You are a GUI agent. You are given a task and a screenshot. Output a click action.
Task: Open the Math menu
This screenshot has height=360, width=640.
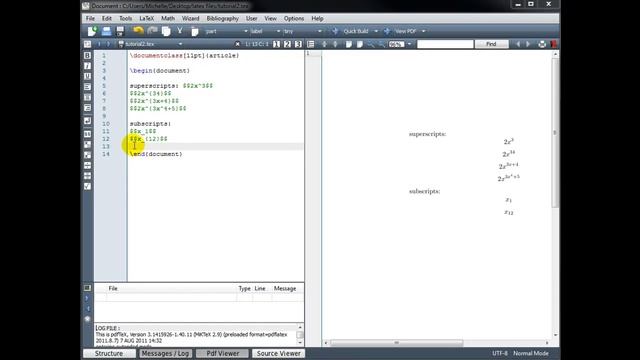(x=168, y=18)
